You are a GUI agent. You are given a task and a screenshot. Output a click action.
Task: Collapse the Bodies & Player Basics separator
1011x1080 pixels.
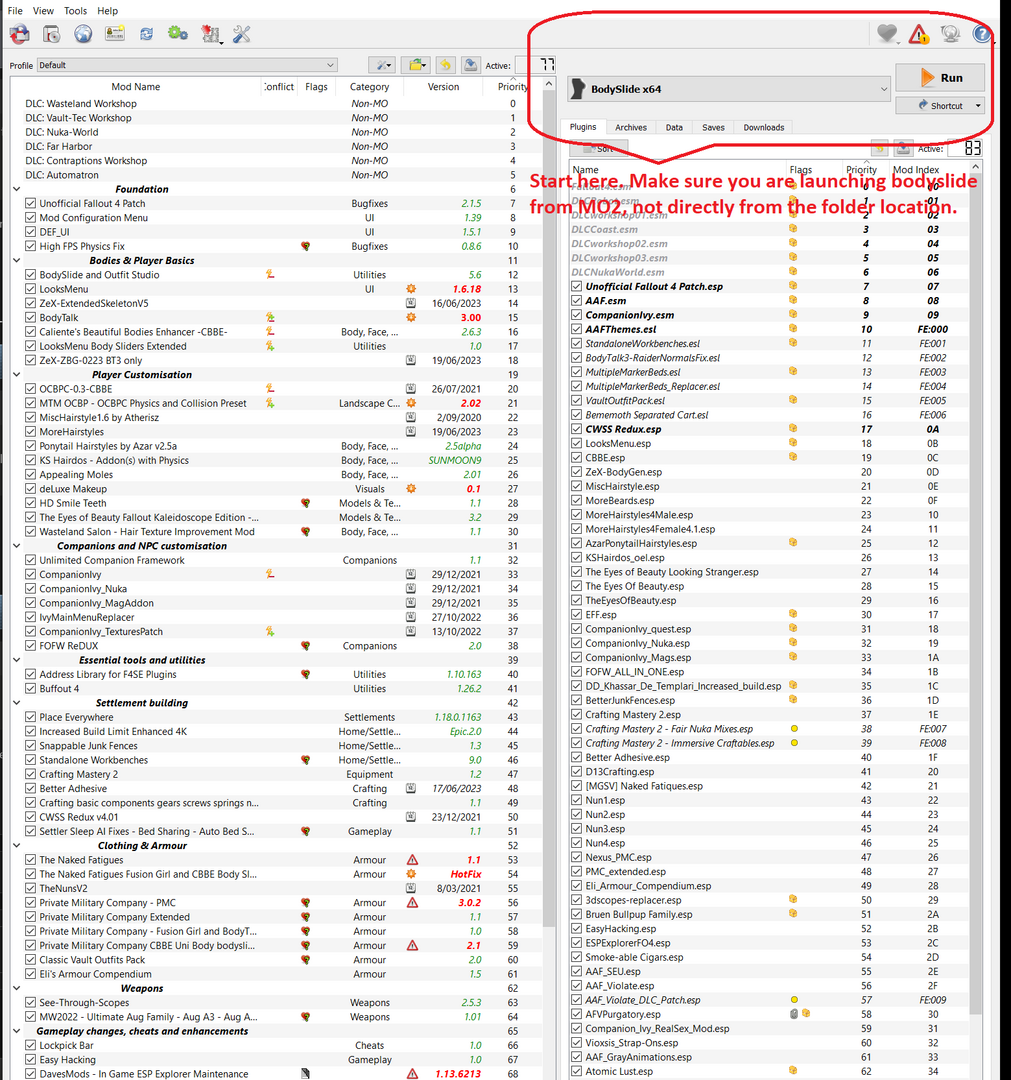pos(17,260)
